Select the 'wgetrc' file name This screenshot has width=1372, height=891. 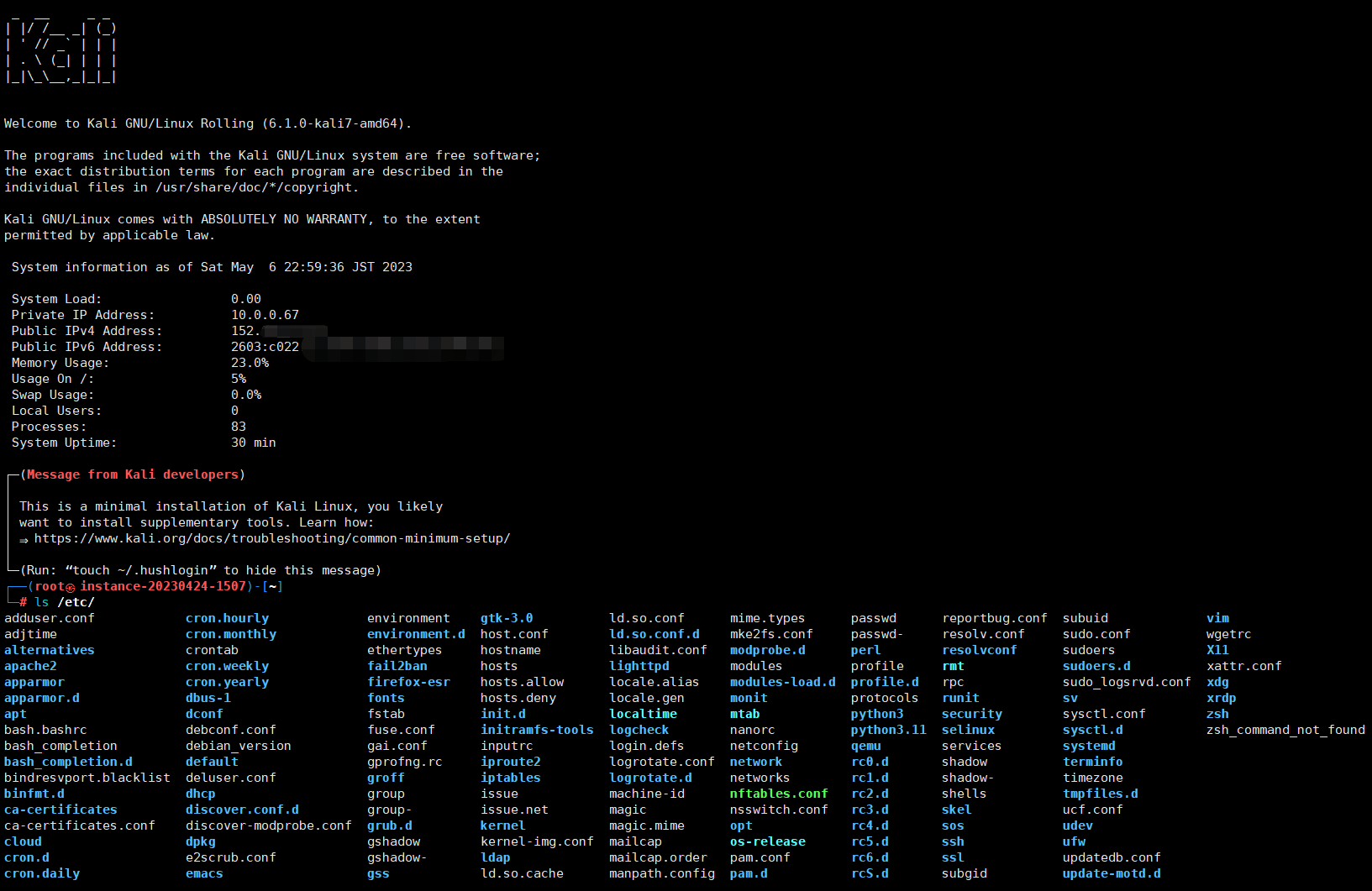(1228, 634)
